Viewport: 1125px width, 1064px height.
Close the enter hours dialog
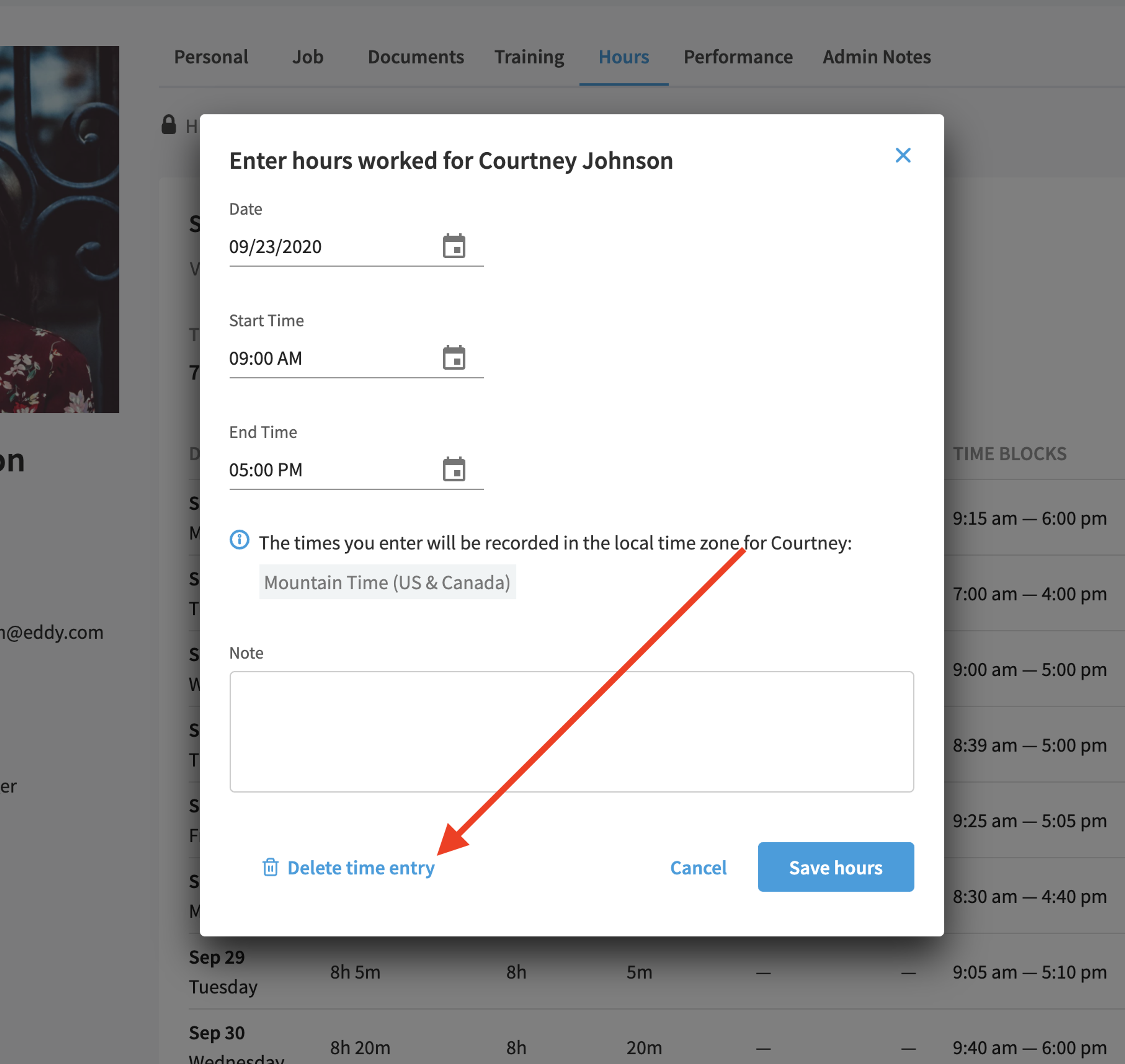click(903, 156)
